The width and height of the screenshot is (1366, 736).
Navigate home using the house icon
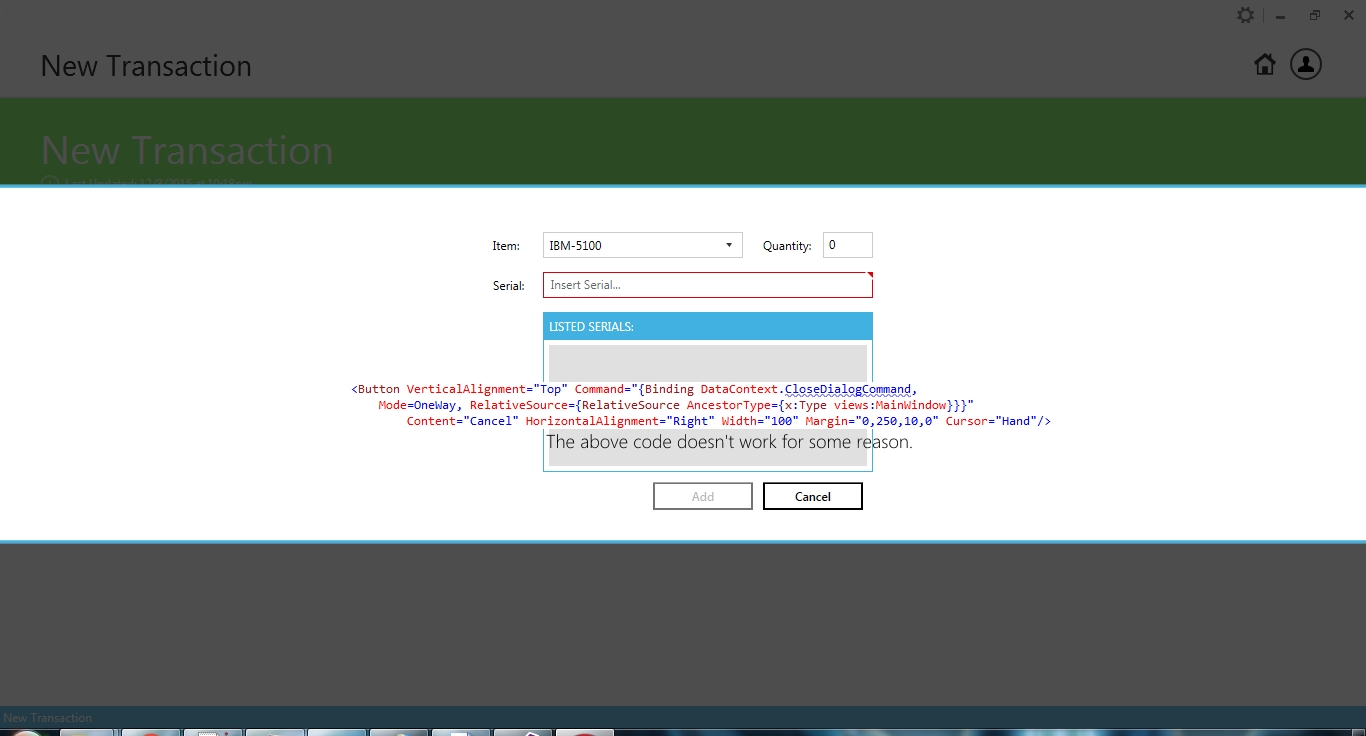[1264, 64]
